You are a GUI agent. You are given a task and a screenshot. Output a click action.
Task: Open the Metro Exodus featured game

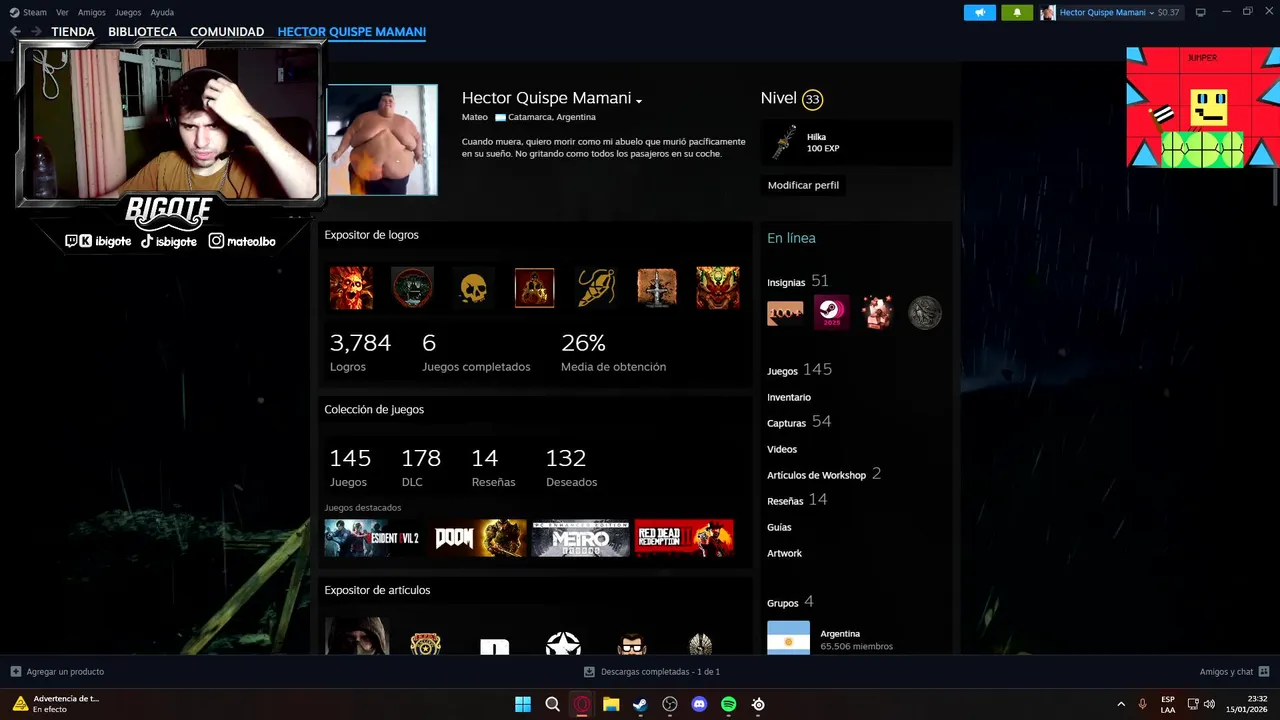point(581,538)
